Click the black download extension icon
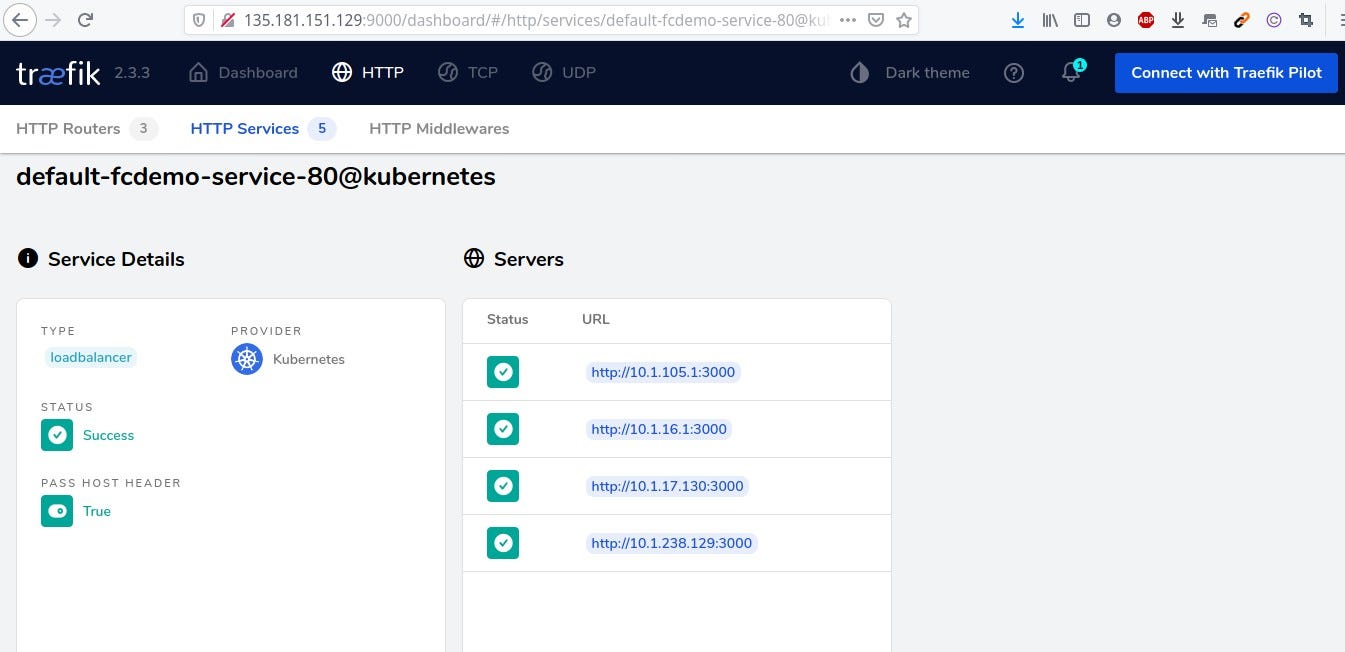The image size is (1345, 652). tap(1178, 19)
